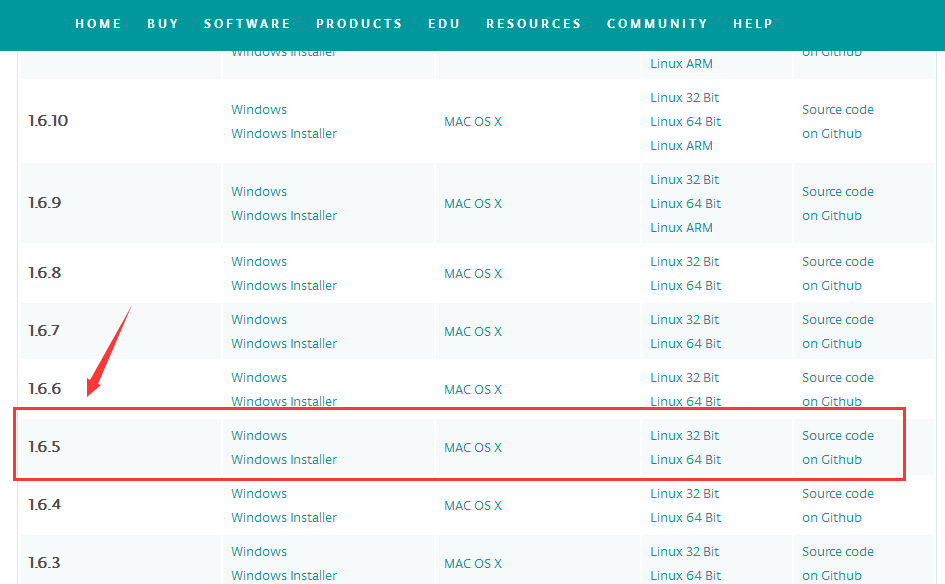Download MAC OS X build of 1.6.3
Image resolution: width=945 pixels, height=584 pixels.
click(x=473, y=563)
